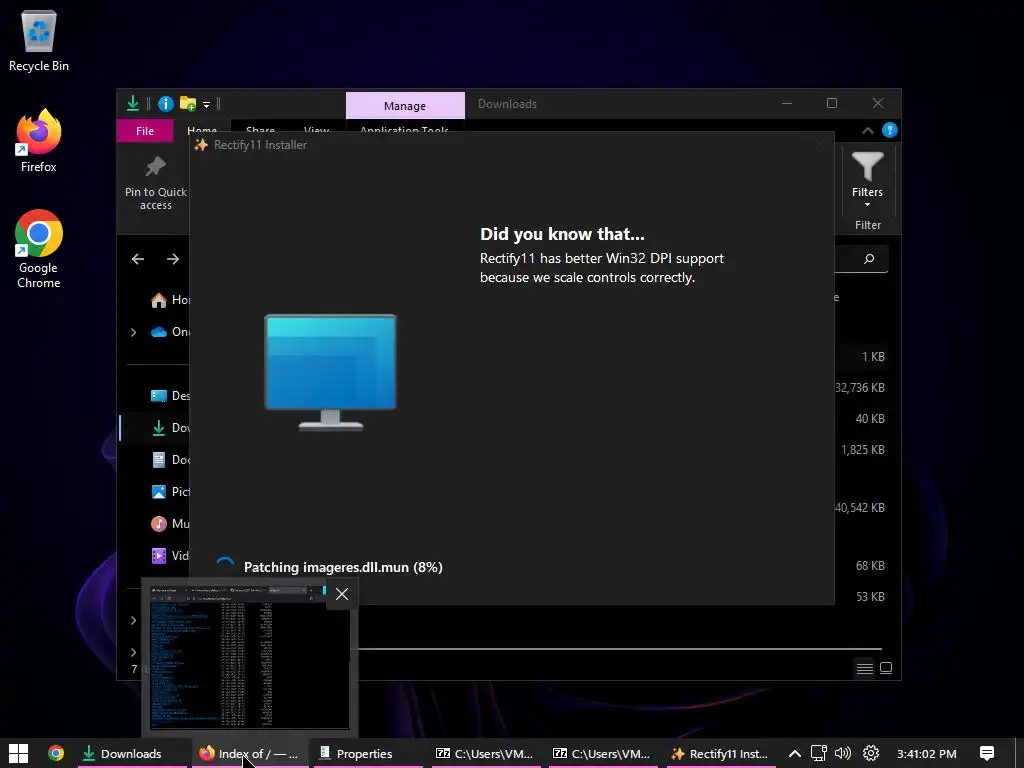Open Desktop in the navigation pane
1024x768 pixels.
pyautogui.click(x=170, y=396)
